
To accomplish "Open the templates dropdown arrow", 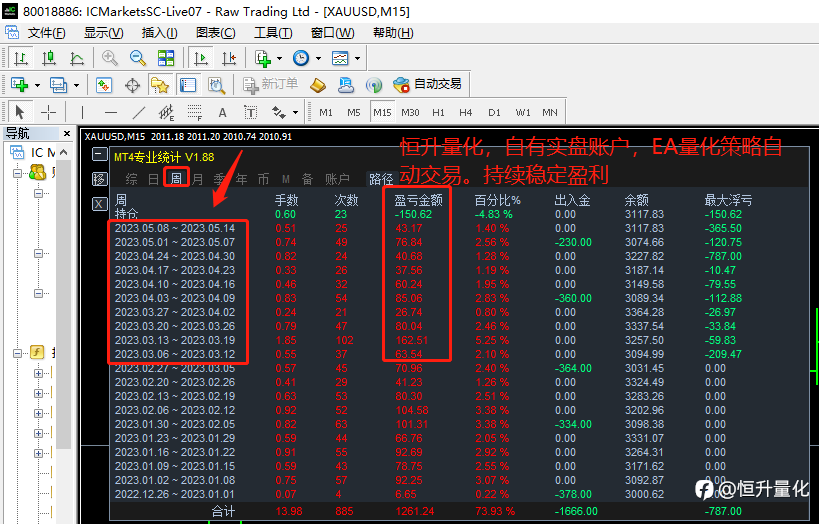I will pos(357,58).
